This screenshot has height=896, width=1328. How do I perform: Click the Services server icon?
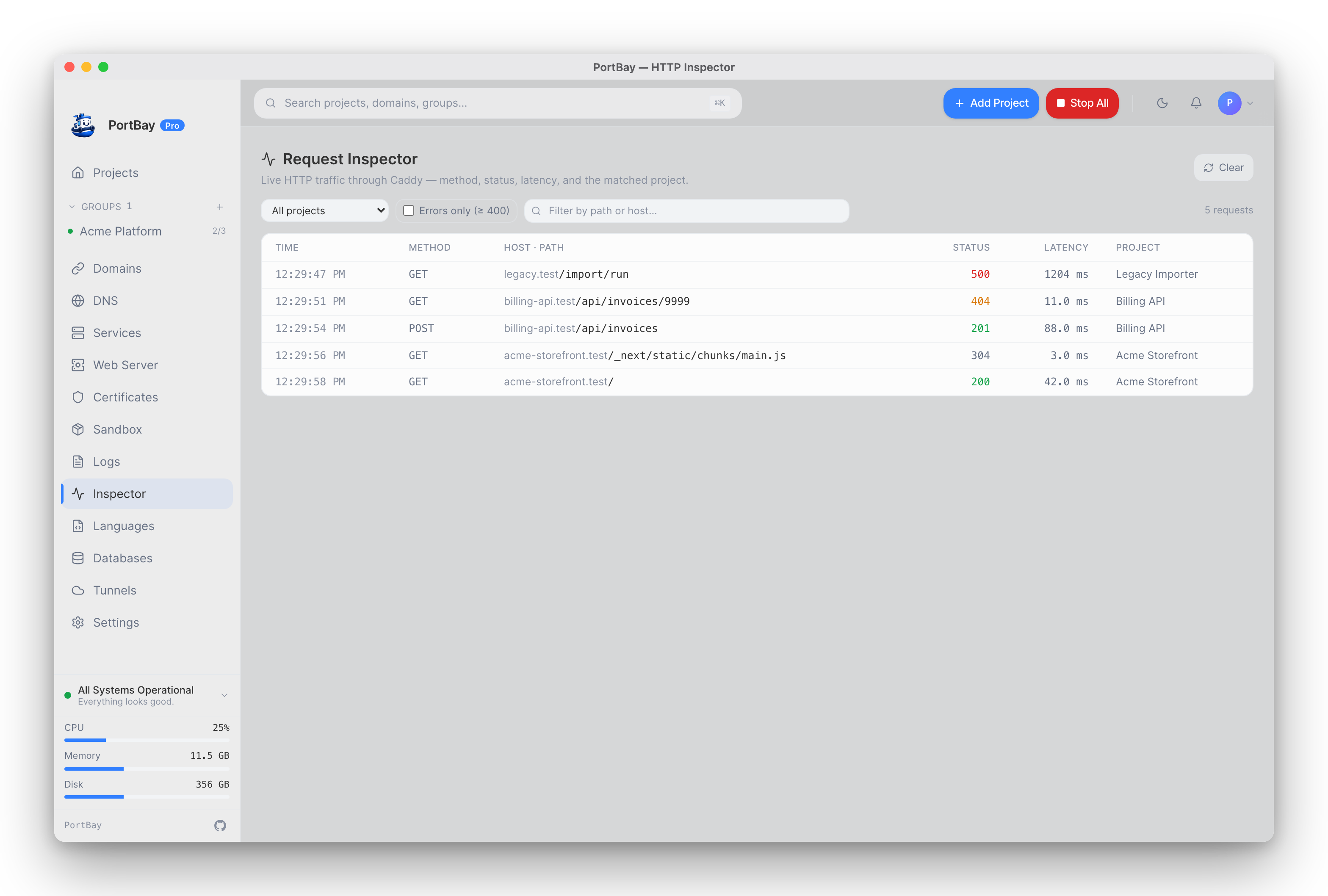click(78, 332)
